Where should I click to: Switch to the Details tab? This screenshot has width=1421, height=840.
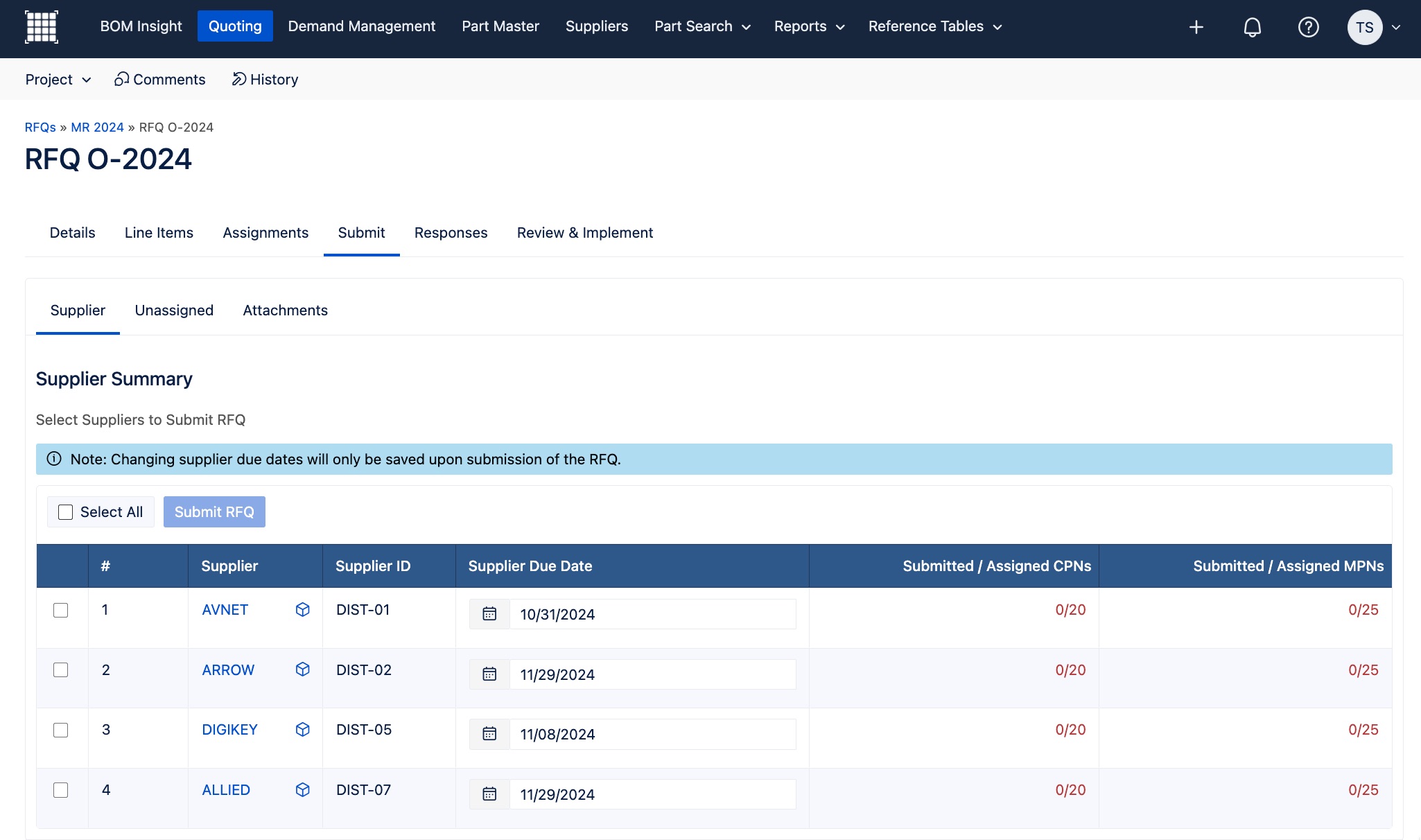72,233
